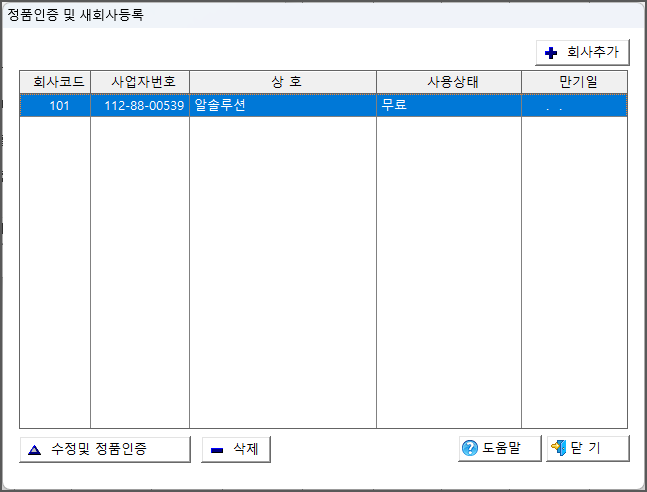Image resolution: width=647 pixels, height=492 pixels.
Task: Click the blue minus icon for 삭제
Action: [x=217, y=450]
